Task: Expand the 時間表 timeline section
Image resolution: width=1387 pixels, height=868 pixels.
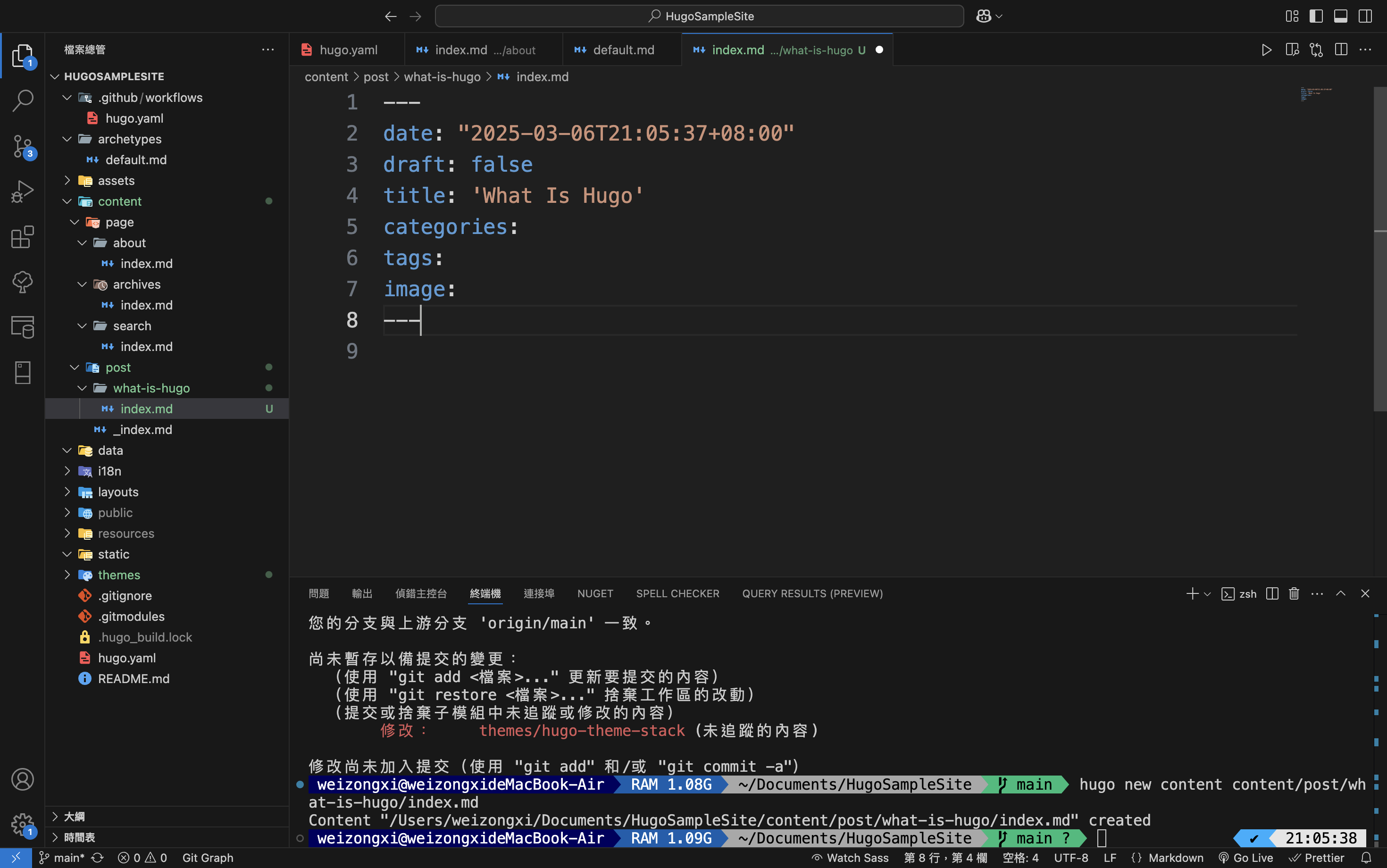Action: [167, 837]
